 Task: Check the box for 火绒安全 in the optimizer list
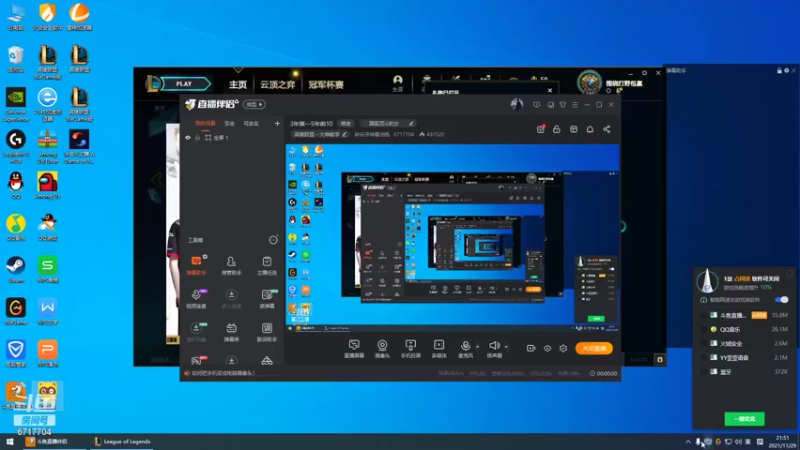coord(704,344)
